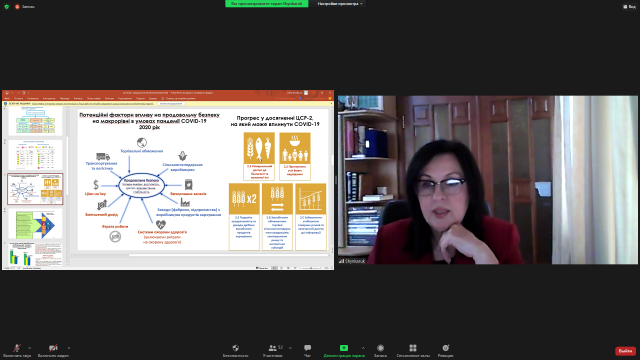Click the growth chart wheat tile

(x=311, y=217)
